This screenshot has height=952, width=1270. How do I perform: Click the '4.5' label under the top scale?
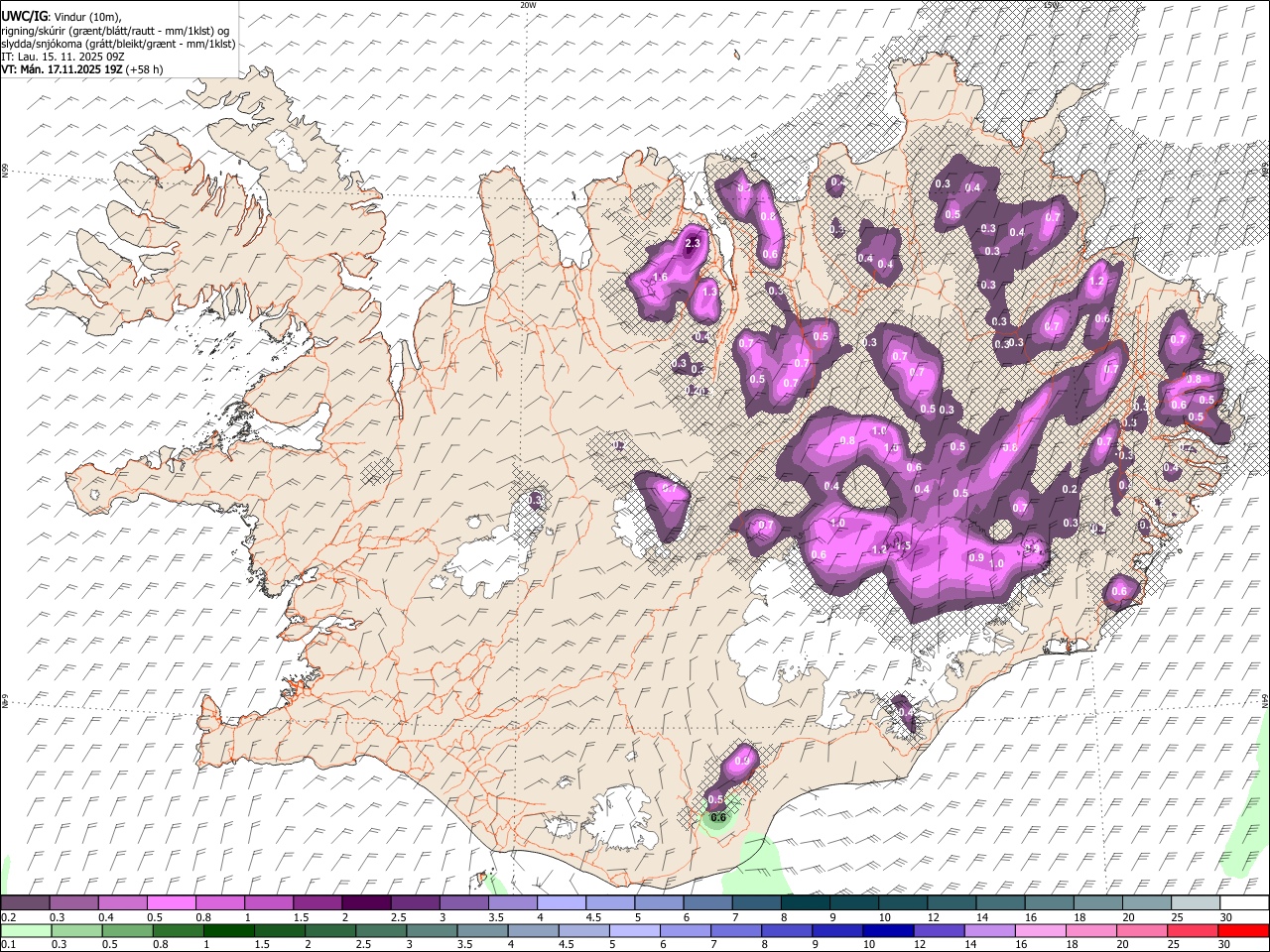click(x=593, y=917)
